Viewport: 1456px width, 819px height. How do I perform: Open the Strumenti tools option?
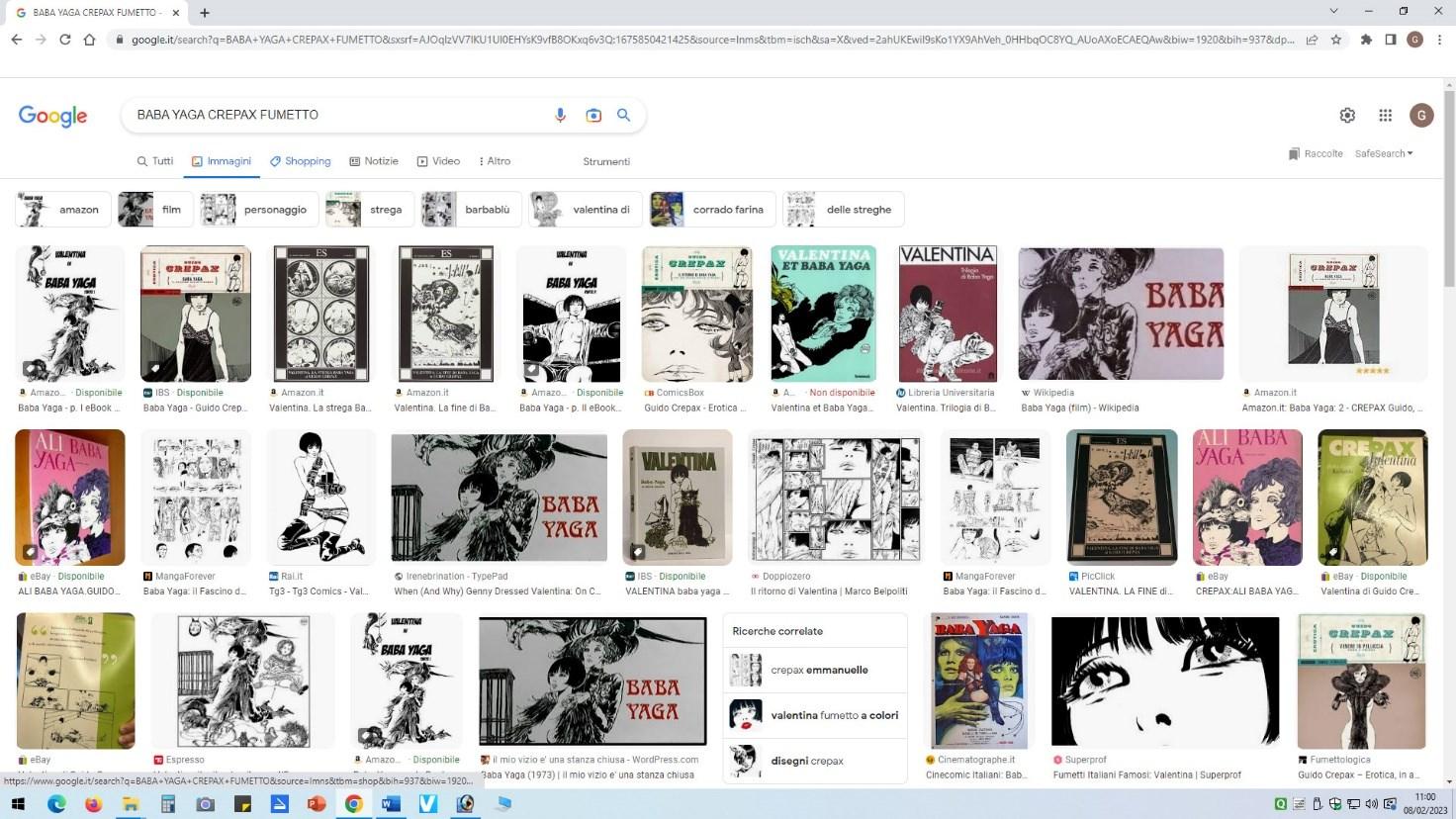(606, 161)
